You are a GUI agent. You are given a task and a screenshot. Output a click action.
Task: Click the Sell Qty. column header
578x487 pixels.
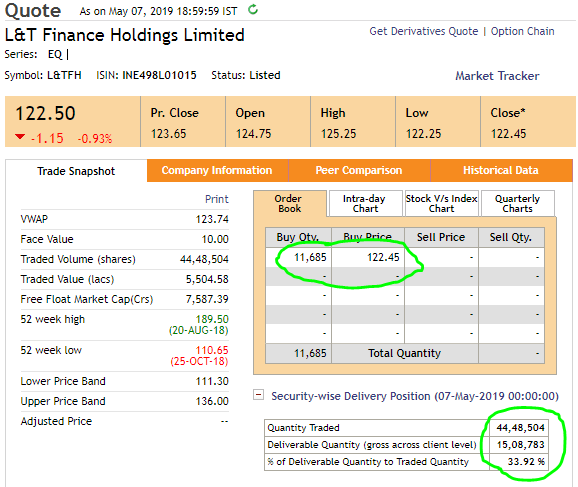511,237
